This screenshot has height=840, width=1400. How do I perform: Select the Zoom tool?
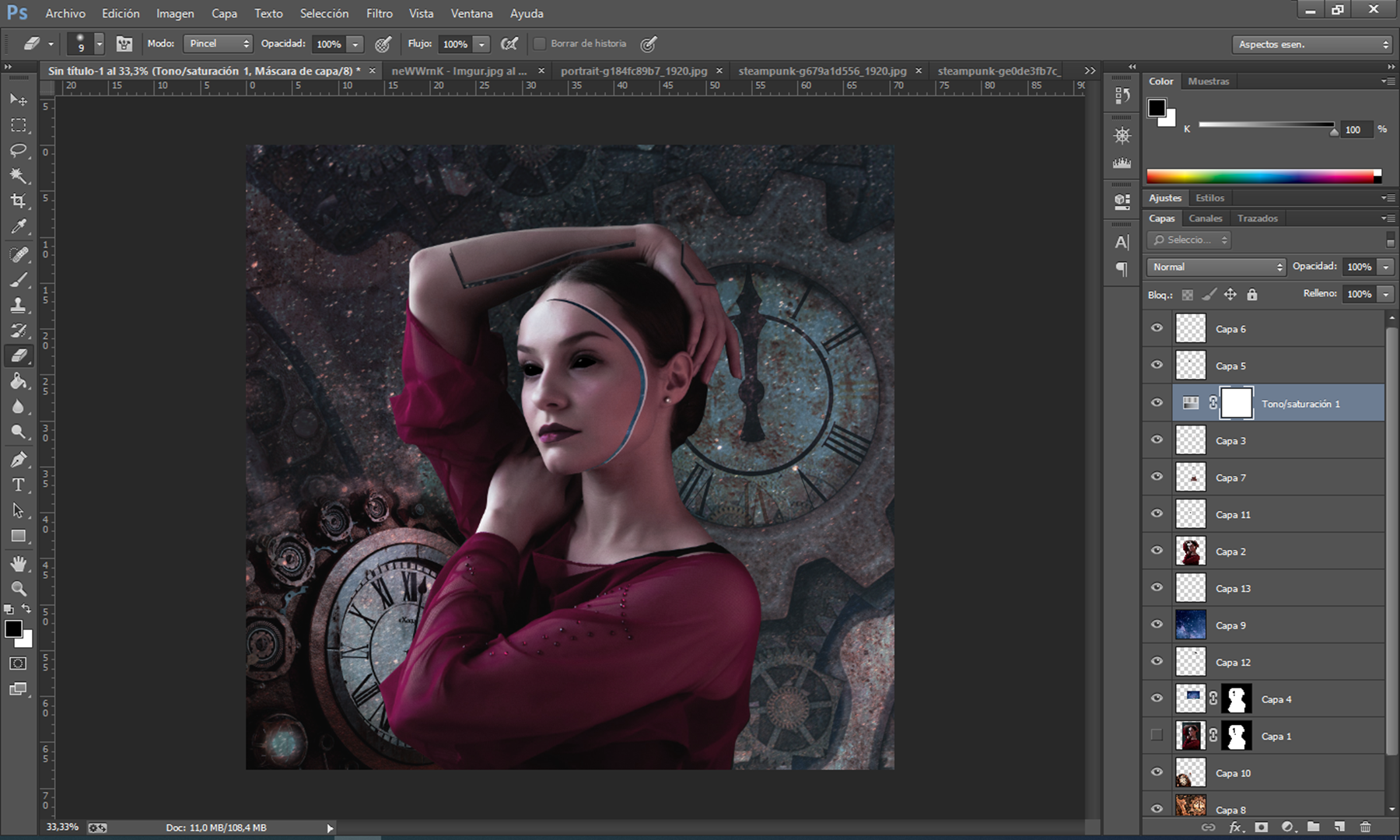[19, 589]
